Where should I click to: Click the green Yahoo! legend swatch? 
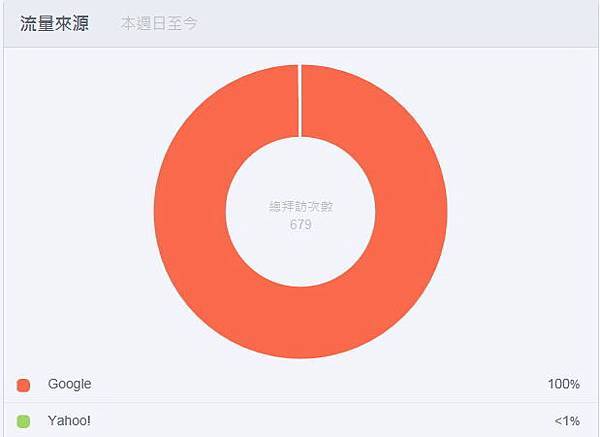coord(24,421)
